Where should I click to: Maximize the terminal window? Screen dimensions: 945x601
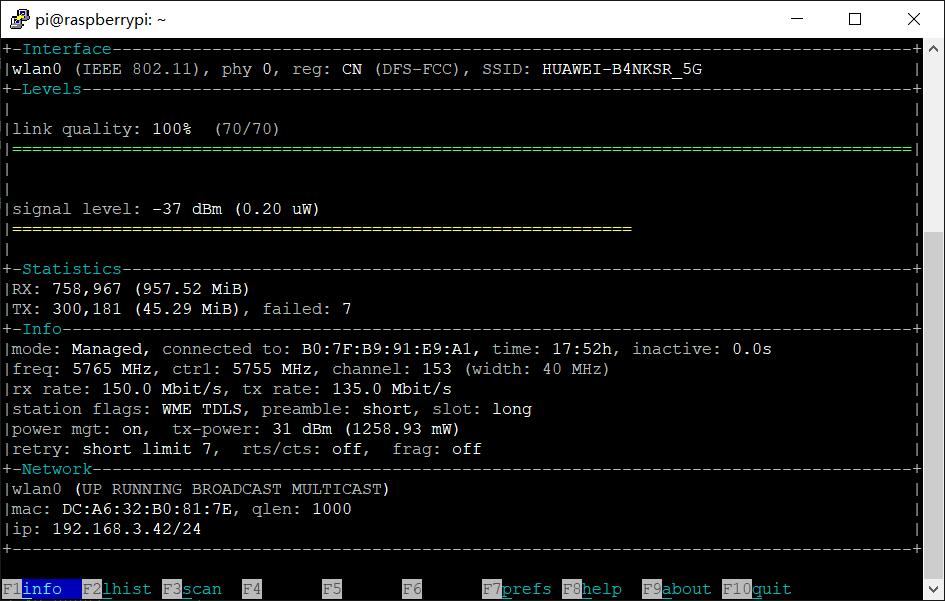pyautogui.click(x=855, y=19)
